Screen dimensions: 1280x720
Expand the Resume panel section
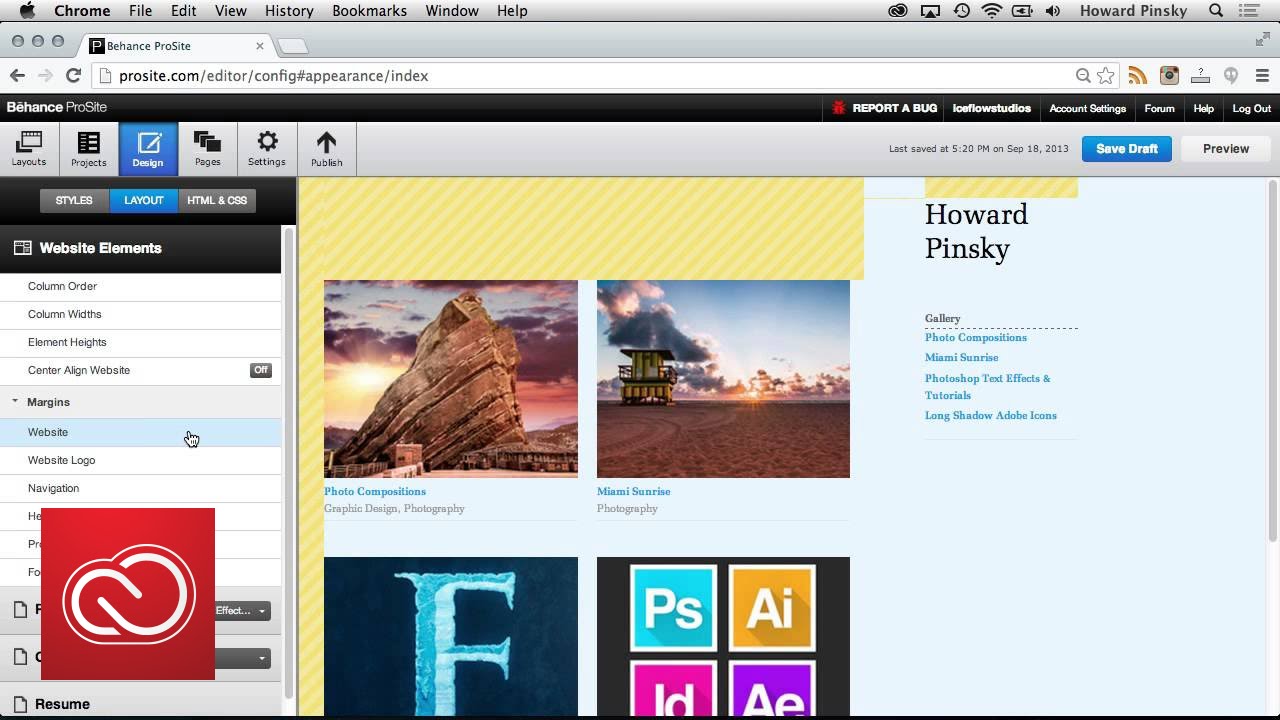(x=62, y=704)
